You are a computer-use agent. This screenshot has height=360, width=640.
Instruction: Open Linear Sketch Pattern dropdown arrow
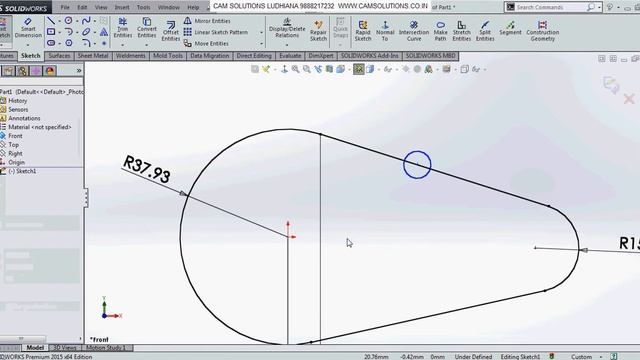pos(261,32)
